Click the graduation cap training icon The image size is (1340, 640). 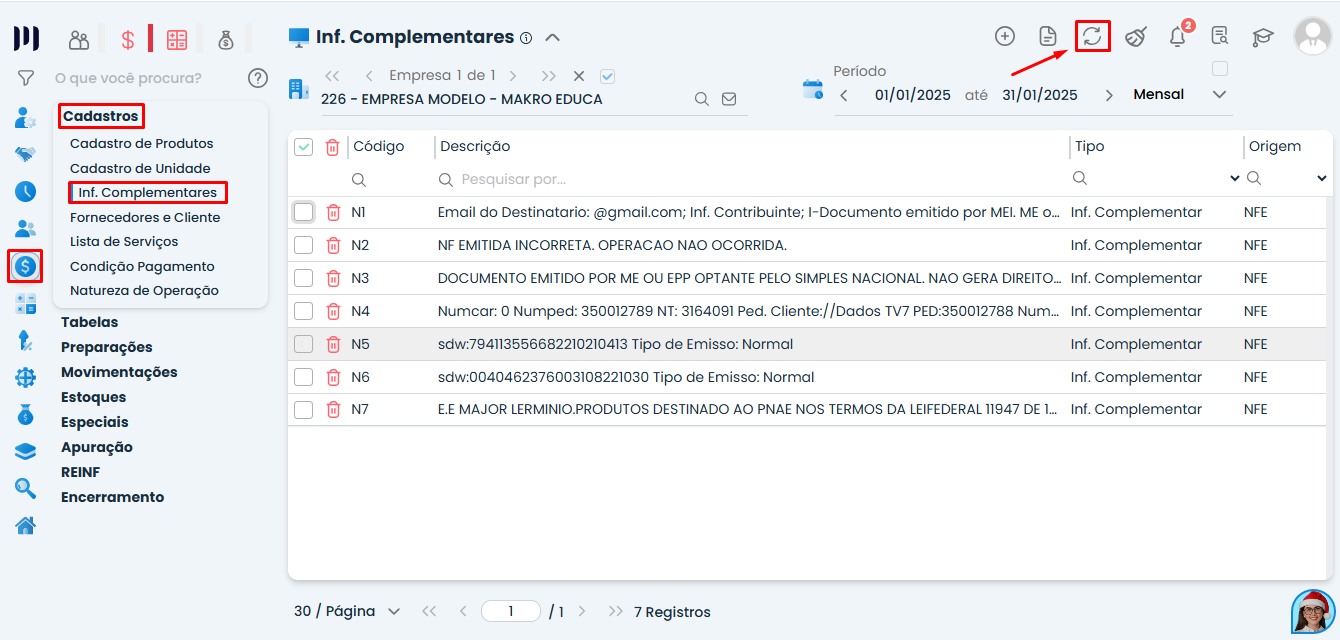click(x=1262, y=36)
